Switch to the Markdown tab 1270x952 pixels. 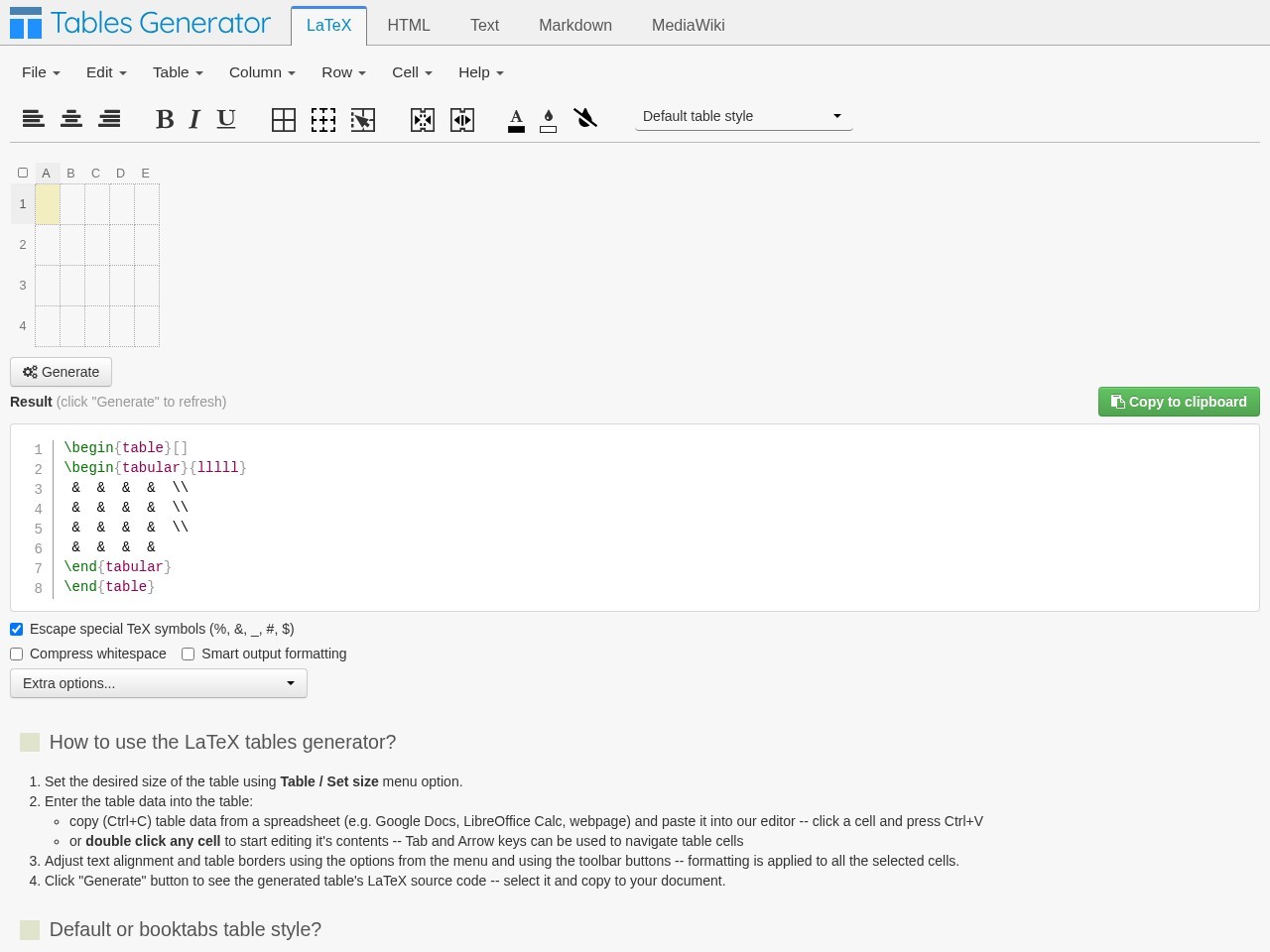(575, 26)
